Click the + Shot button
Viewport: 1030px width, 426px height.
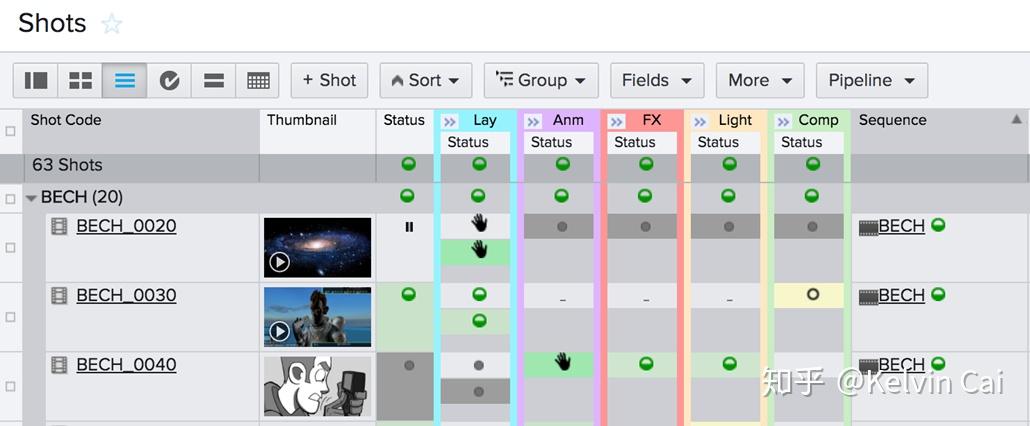[x=329, y=81]
